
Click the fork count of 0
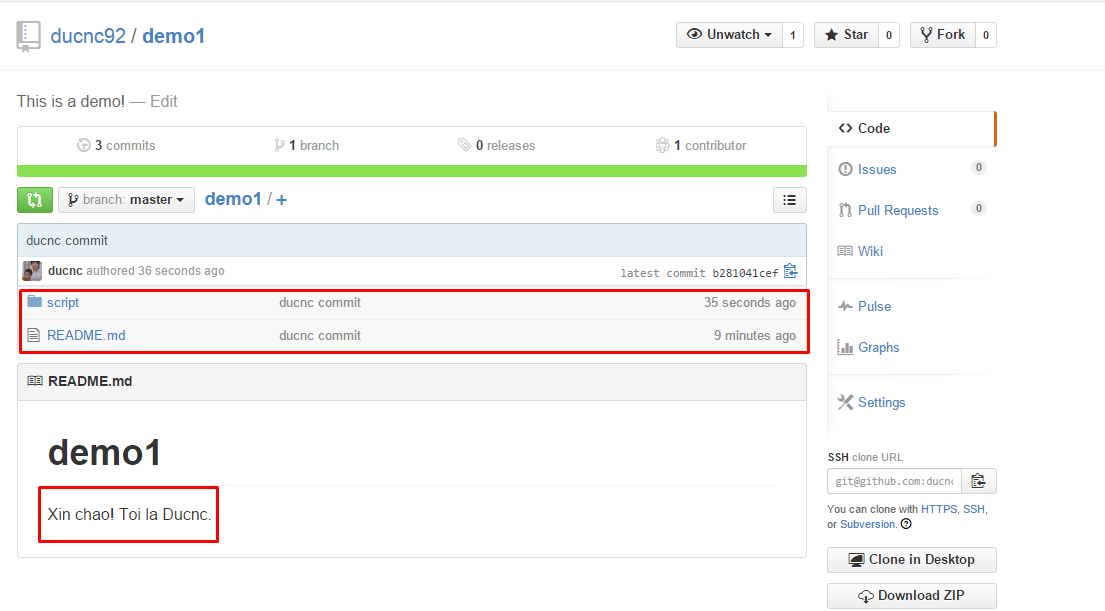[986, 35]
